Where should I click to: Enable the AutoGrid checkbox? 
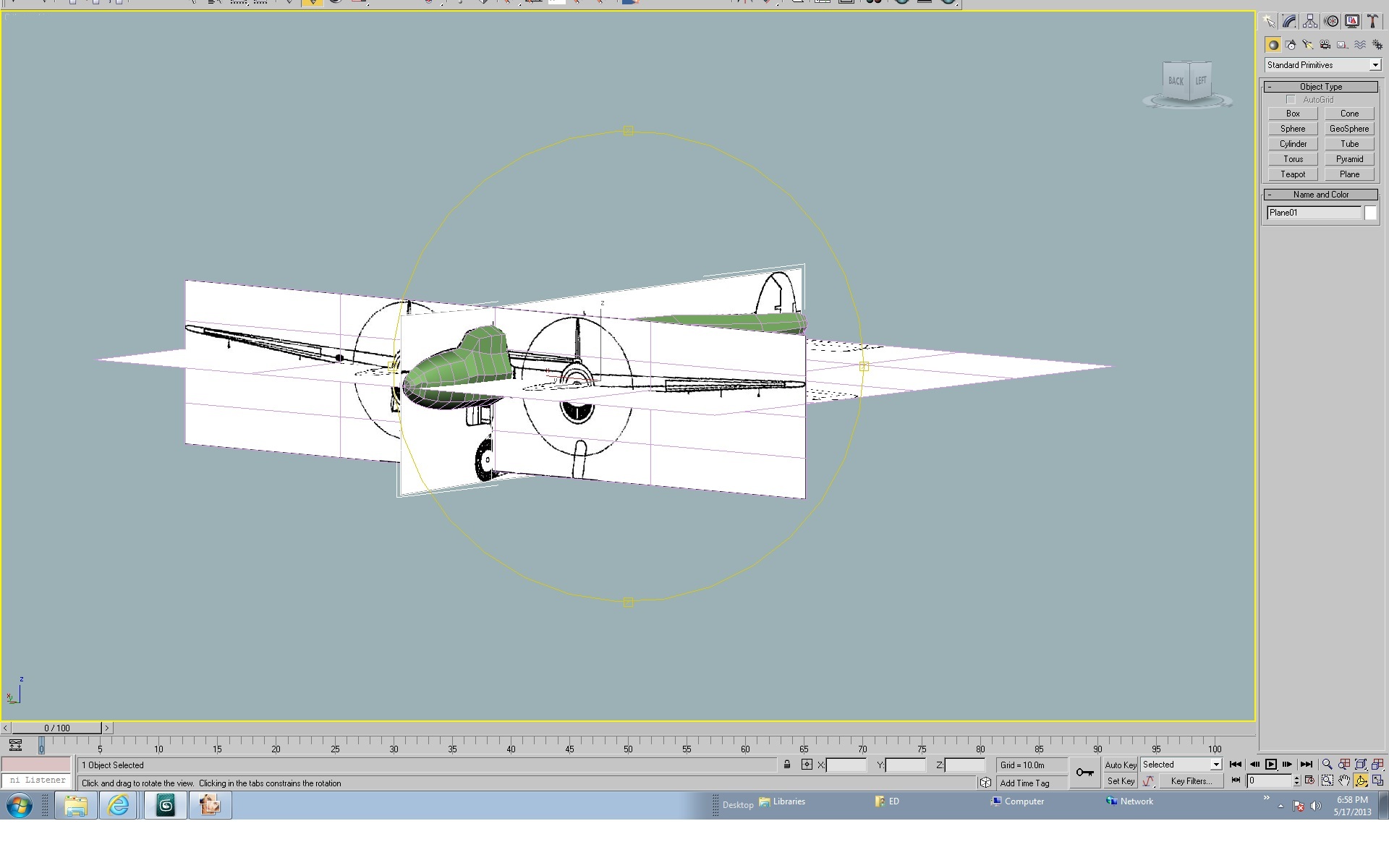click(x=1291, y=100)
